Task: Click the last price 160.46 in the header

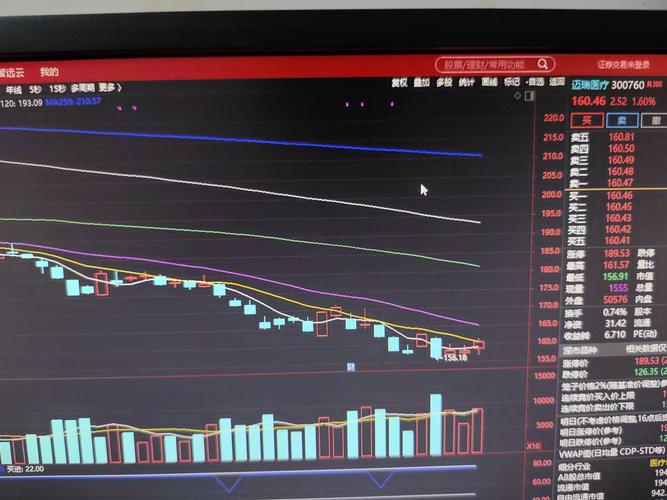Action: click(588, 101)
